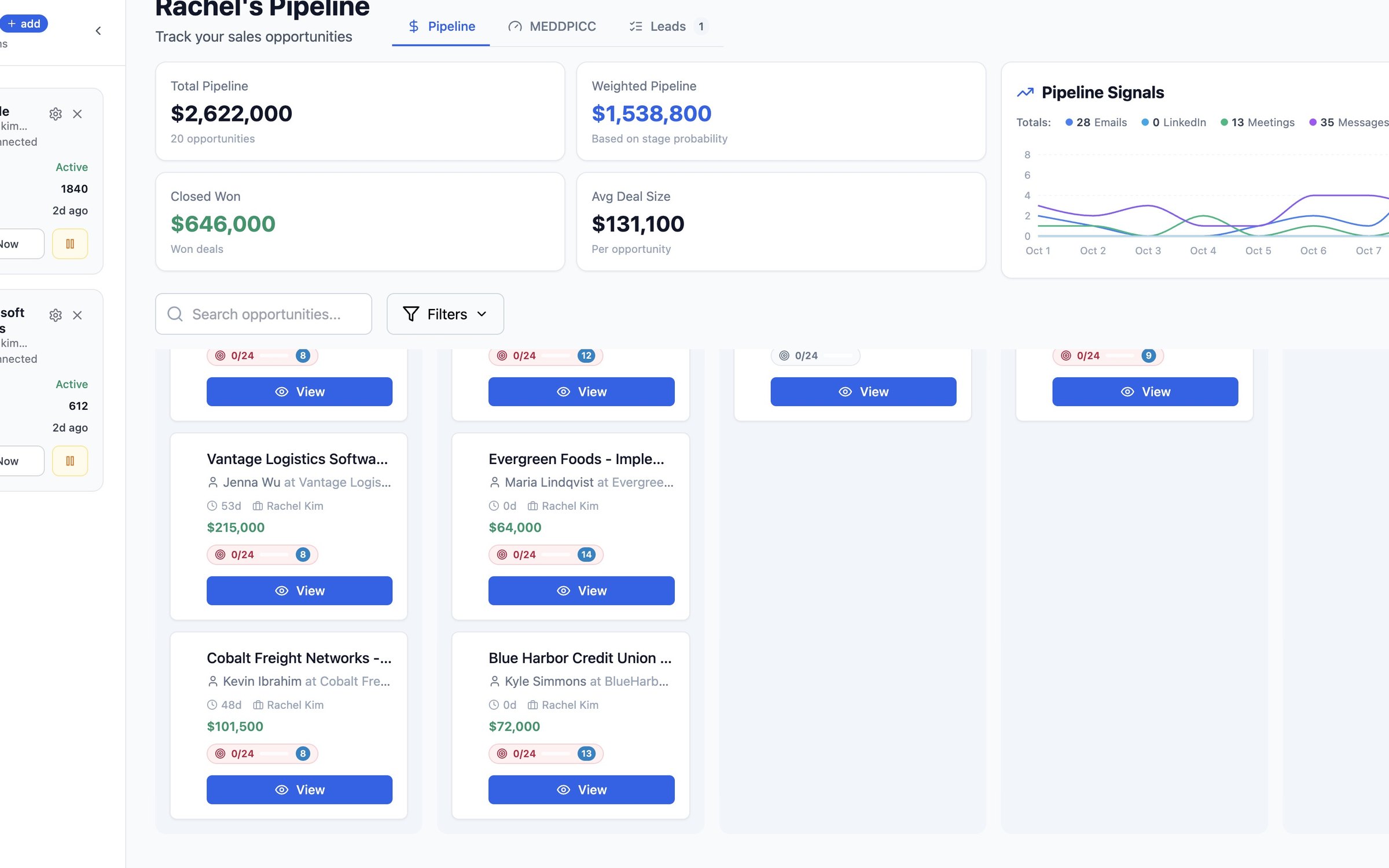Toggle the Meetings series in chart legend
The width and height of the screenshot is (1389, 868).
click(x=1257, y=123)
